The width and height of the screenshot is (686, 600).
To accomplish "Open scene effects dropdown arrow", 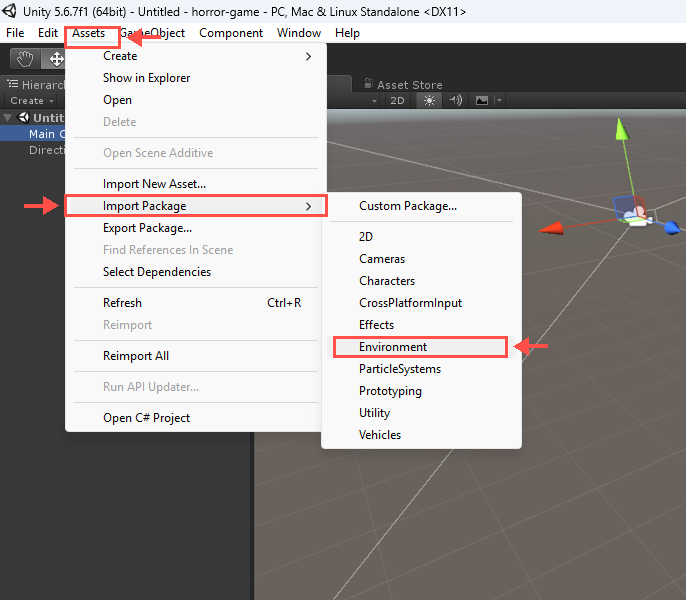I will (x=500, y=101).
